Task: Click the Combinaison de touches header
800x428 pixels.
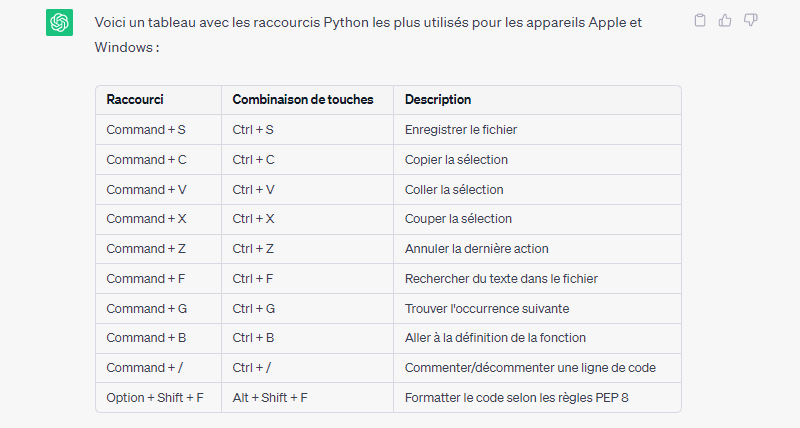Action: [302, 100]
